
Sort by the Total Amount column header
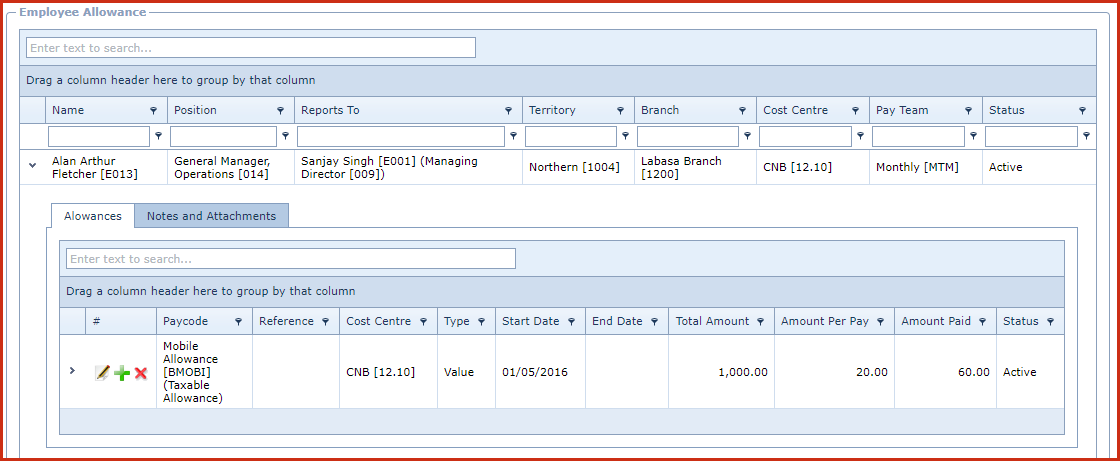tap(712, 322)
